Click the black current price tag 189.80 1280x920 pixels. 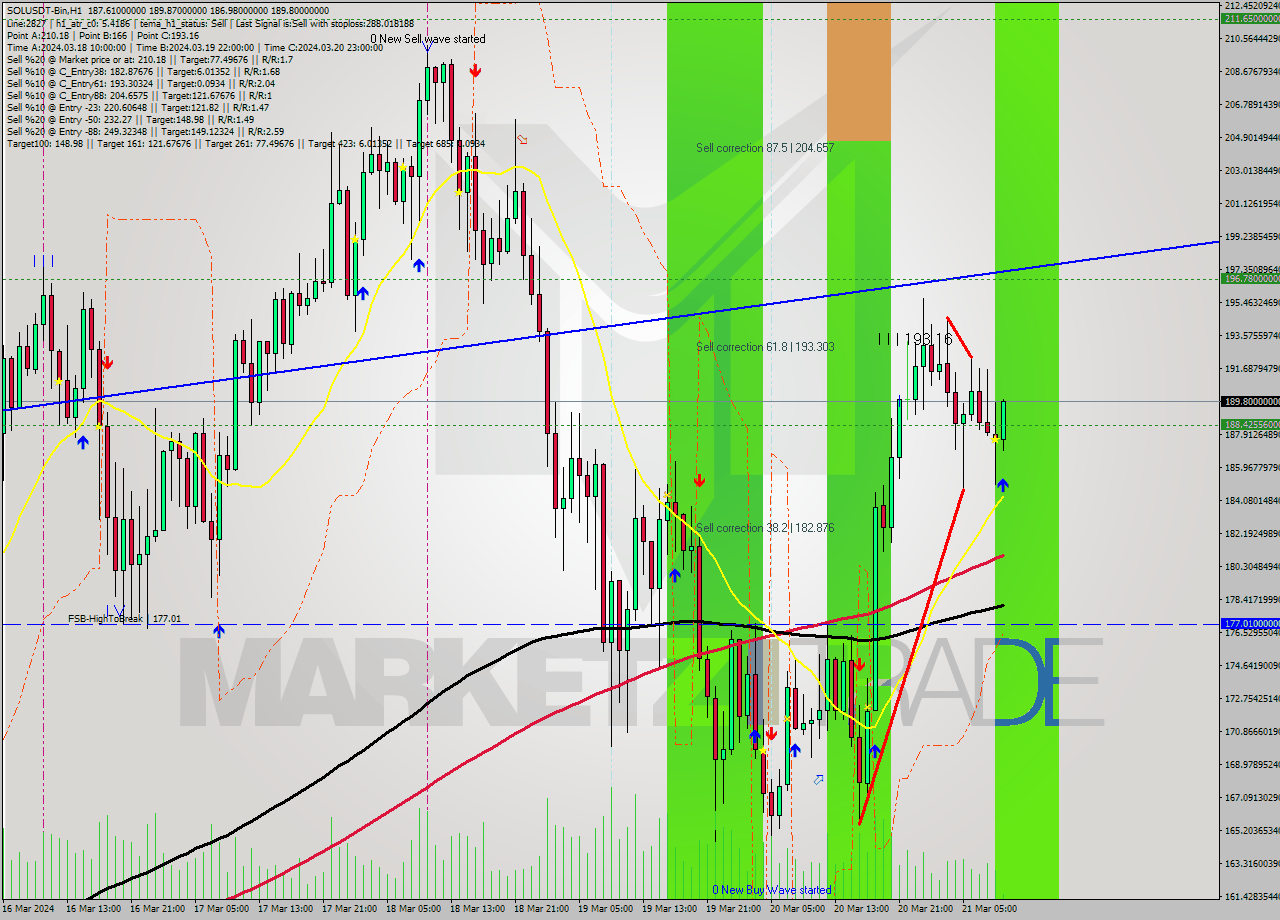(x=1250, y=402)
